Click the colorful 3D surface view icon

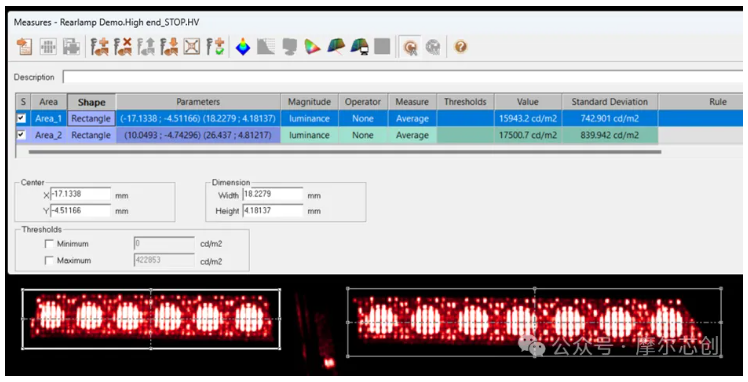(336, 47)
